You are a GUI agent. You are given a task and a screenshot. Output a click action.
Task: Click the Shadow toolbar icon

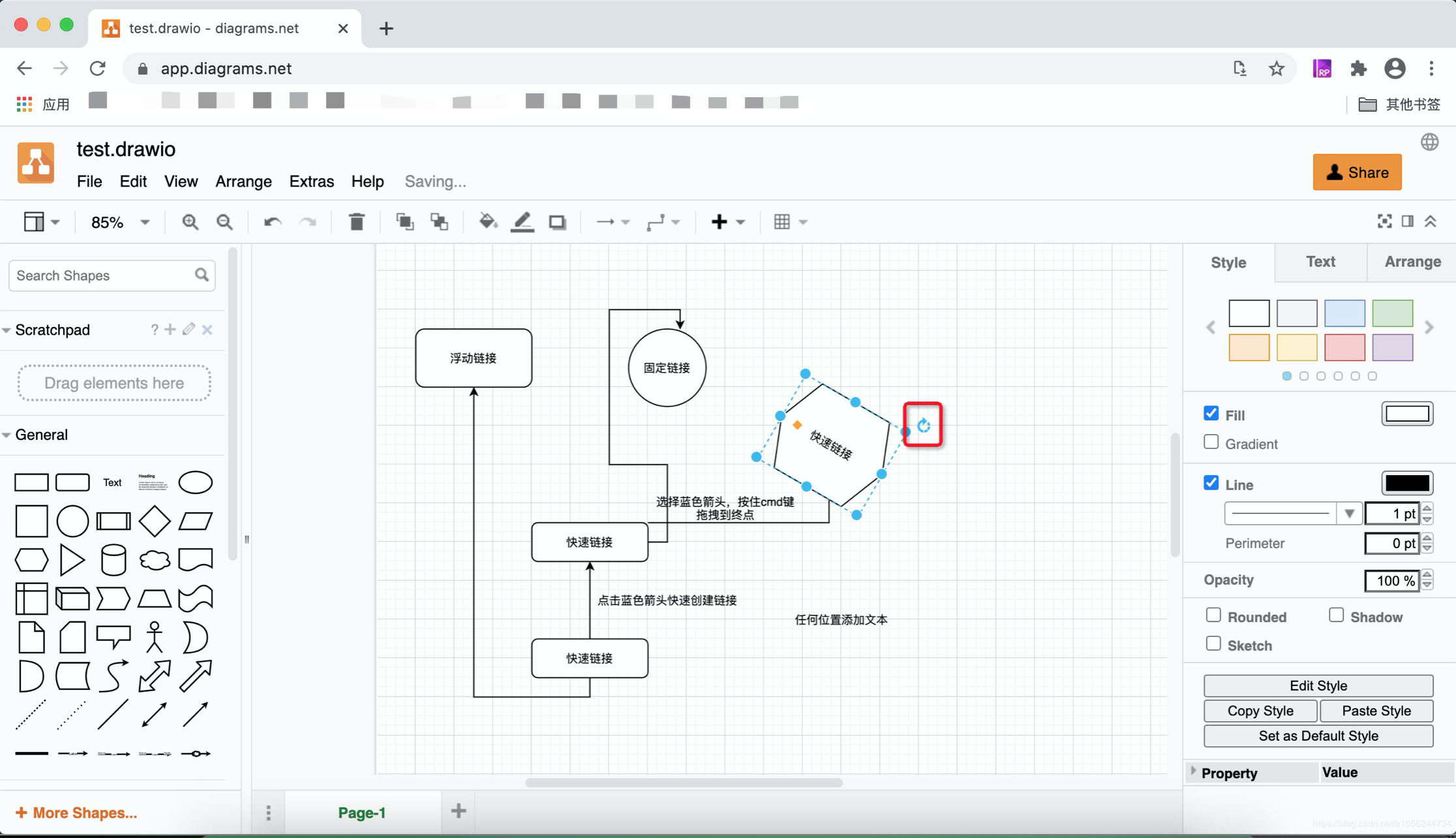point(558,222)
